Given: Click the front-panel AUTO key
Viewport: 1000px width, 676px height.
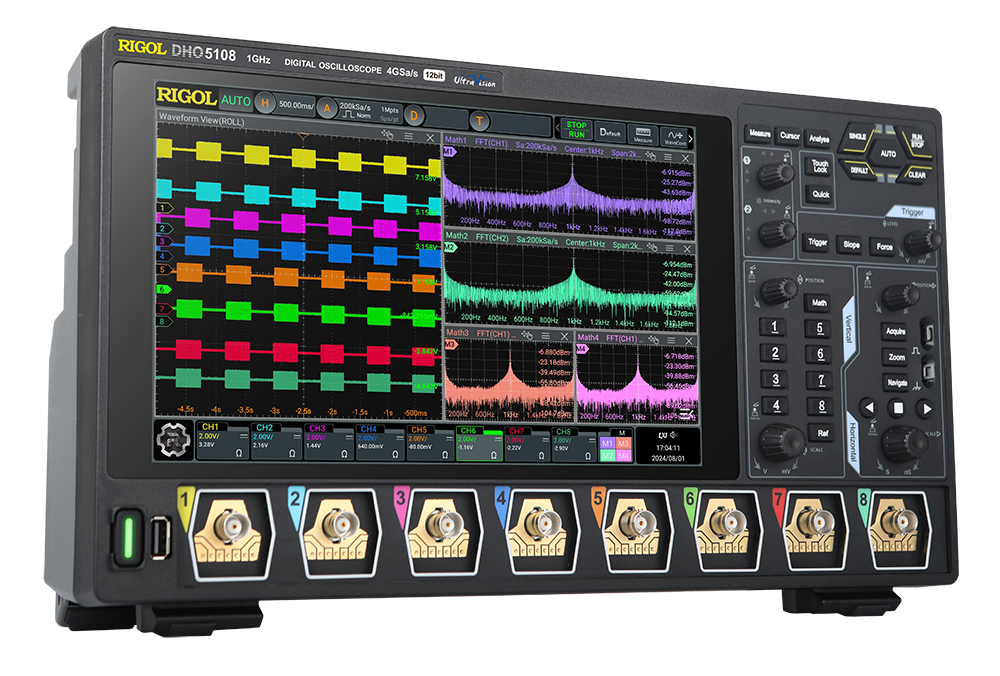Looking at the screenshot, I should point(888,154).
